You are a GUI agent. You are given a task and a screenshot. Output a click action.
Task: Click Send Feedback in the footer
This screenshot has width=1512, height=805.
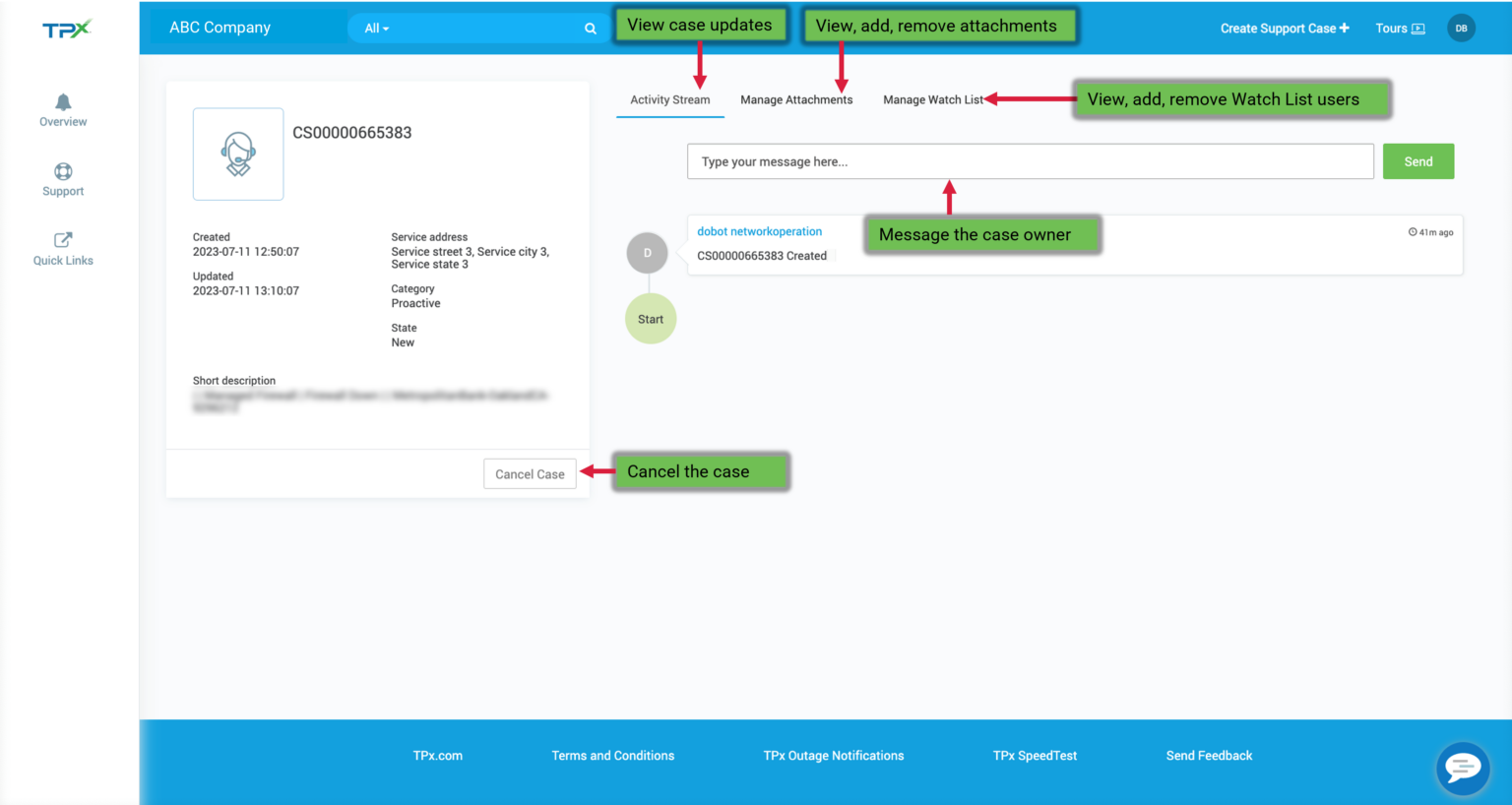[x=1209, y=756]
